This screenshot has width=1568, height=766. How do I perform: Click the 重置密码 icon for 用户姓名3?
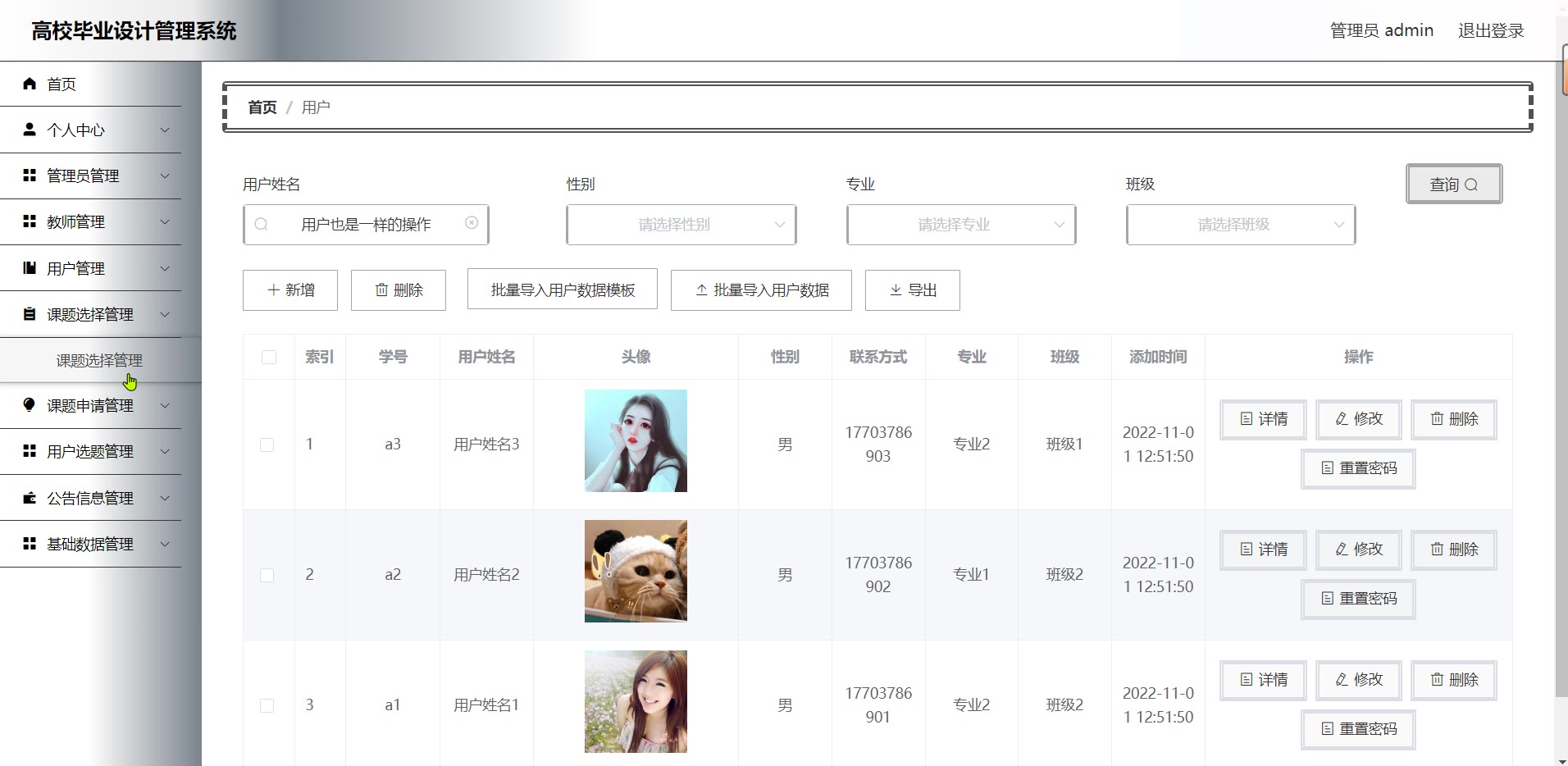point(1328,468)
